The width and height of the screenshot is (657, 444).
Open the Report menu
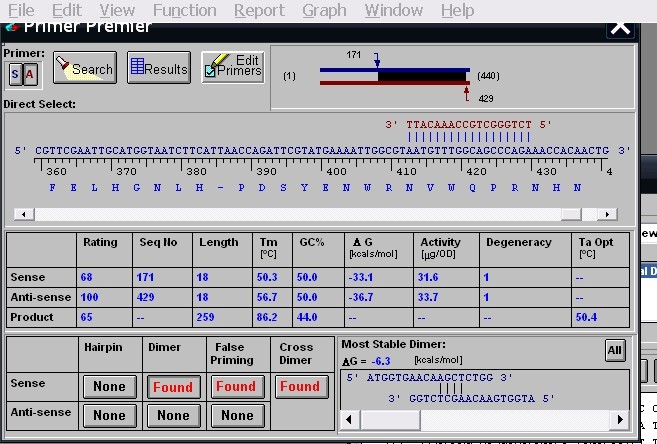pyautogui.click(x=259, y=10)
